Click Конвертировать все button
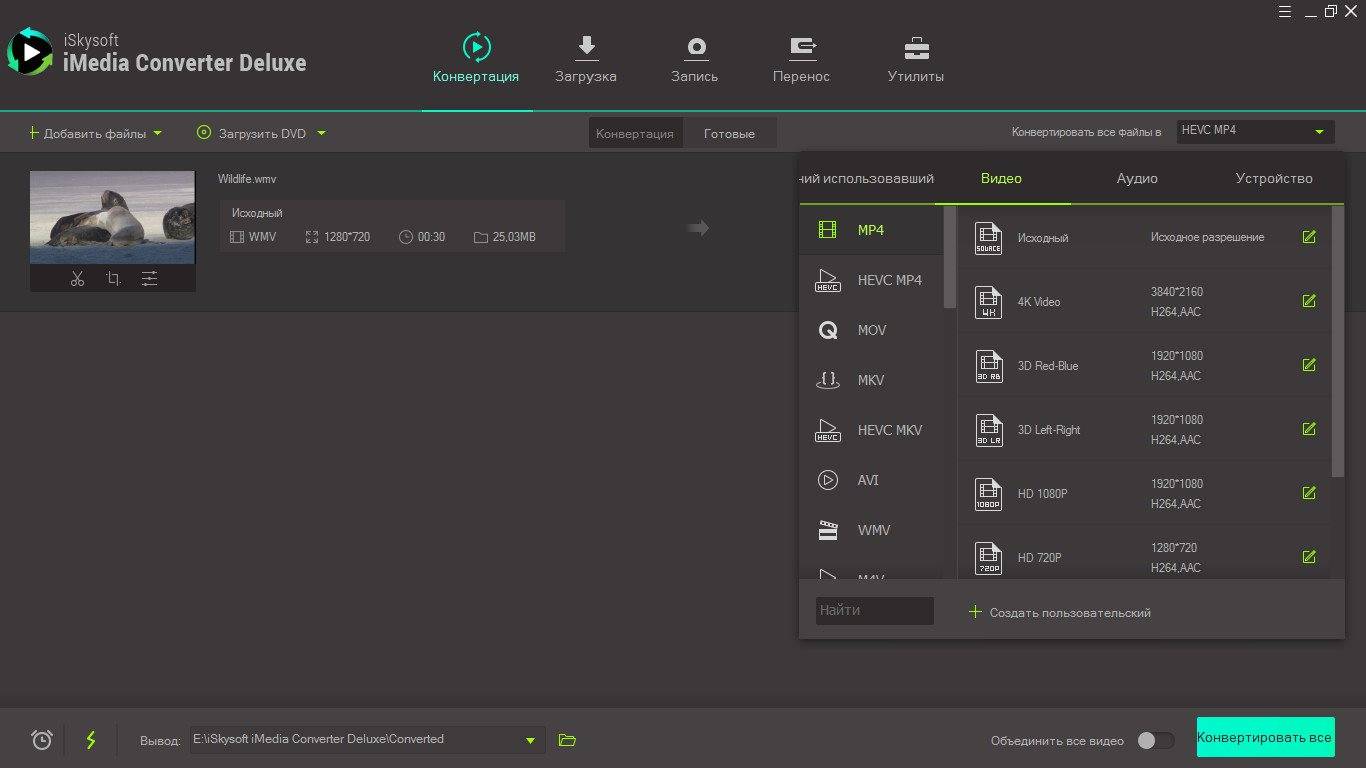 pyautogui.click(x=1264, y=737)
